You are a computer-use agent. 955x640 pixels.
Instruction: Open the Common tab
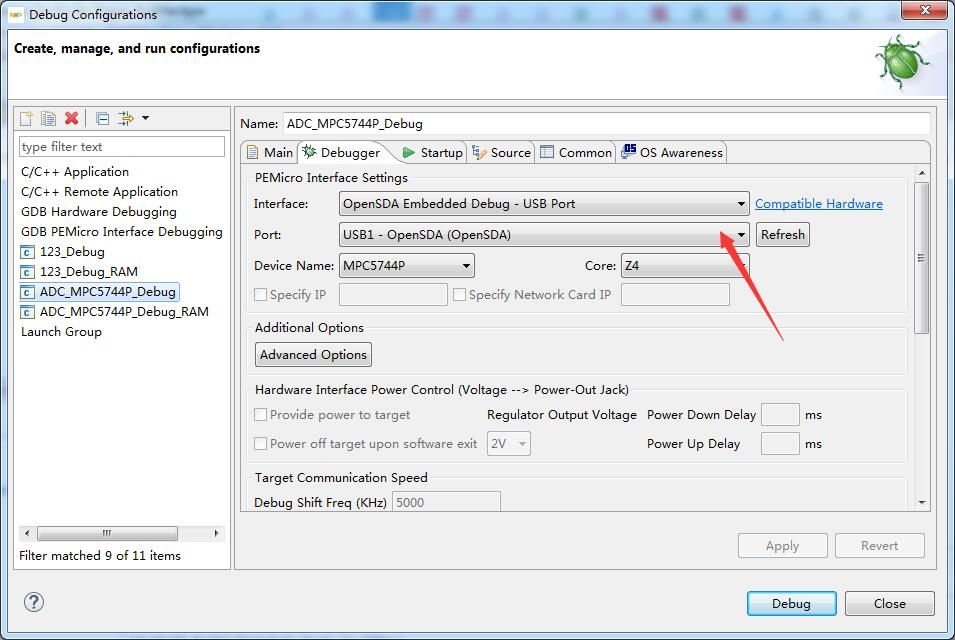click(576, 152)
